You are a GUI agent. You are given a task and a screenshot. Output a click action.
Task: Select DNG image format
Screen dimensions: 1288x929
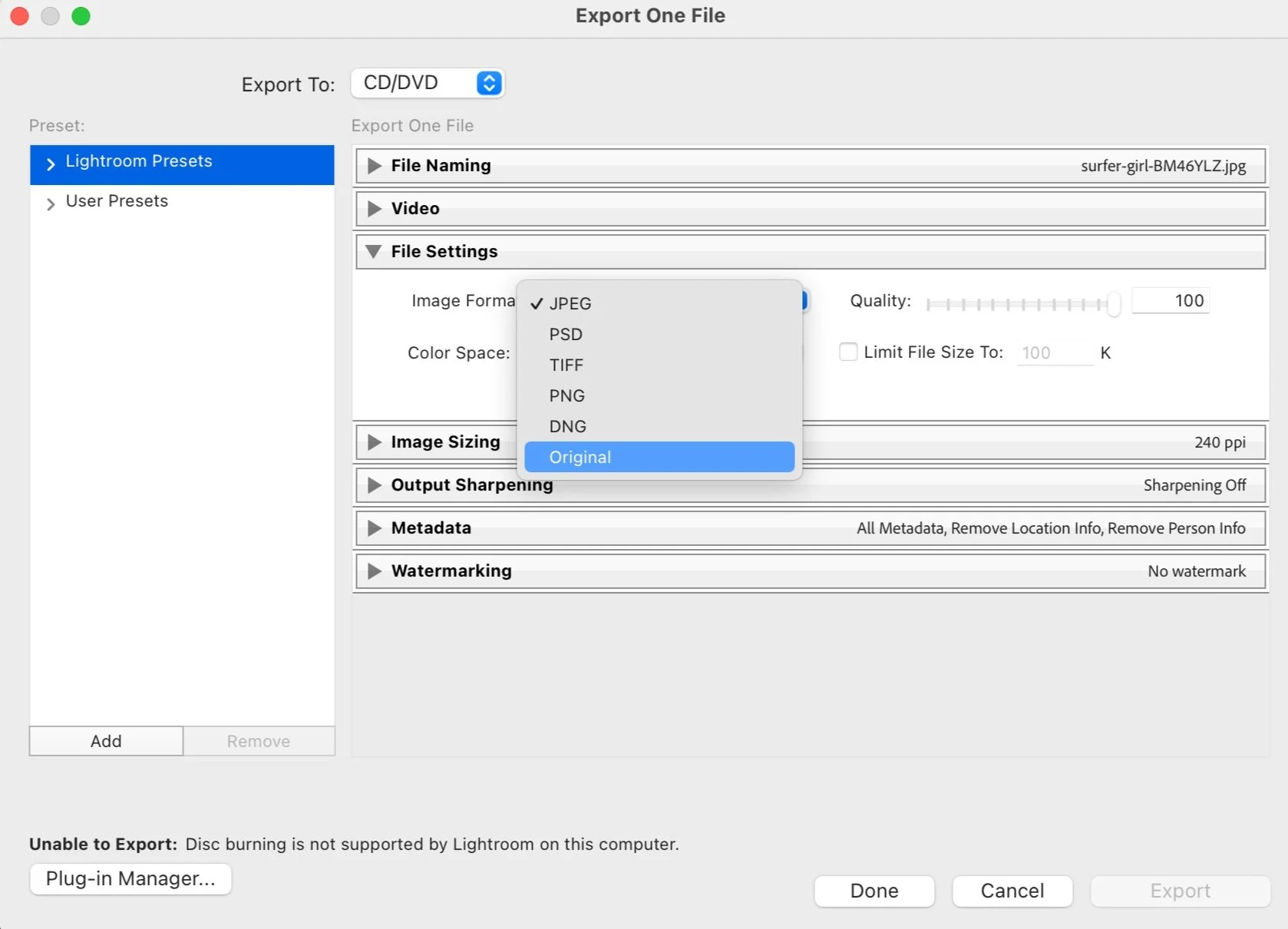click(567, 426)
